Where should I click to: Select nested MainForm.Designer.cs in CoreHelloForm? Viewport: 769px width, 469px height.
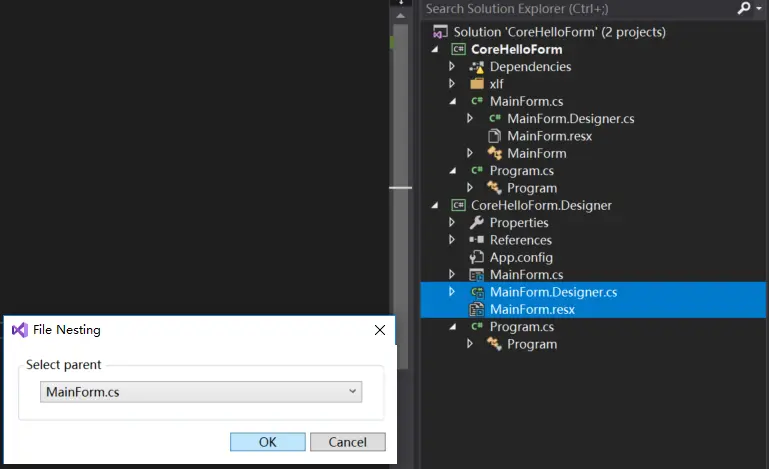coord(570,119)
